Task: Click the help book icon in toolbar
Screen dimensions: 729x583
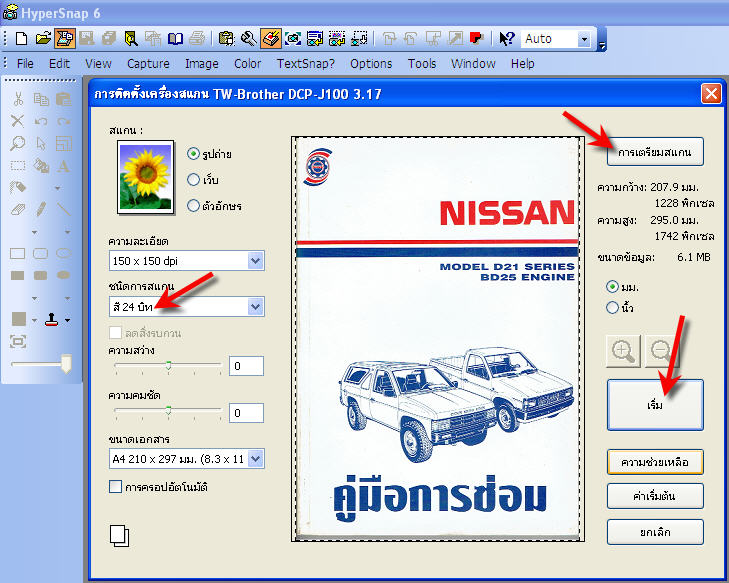Action: tap(175, 39)
